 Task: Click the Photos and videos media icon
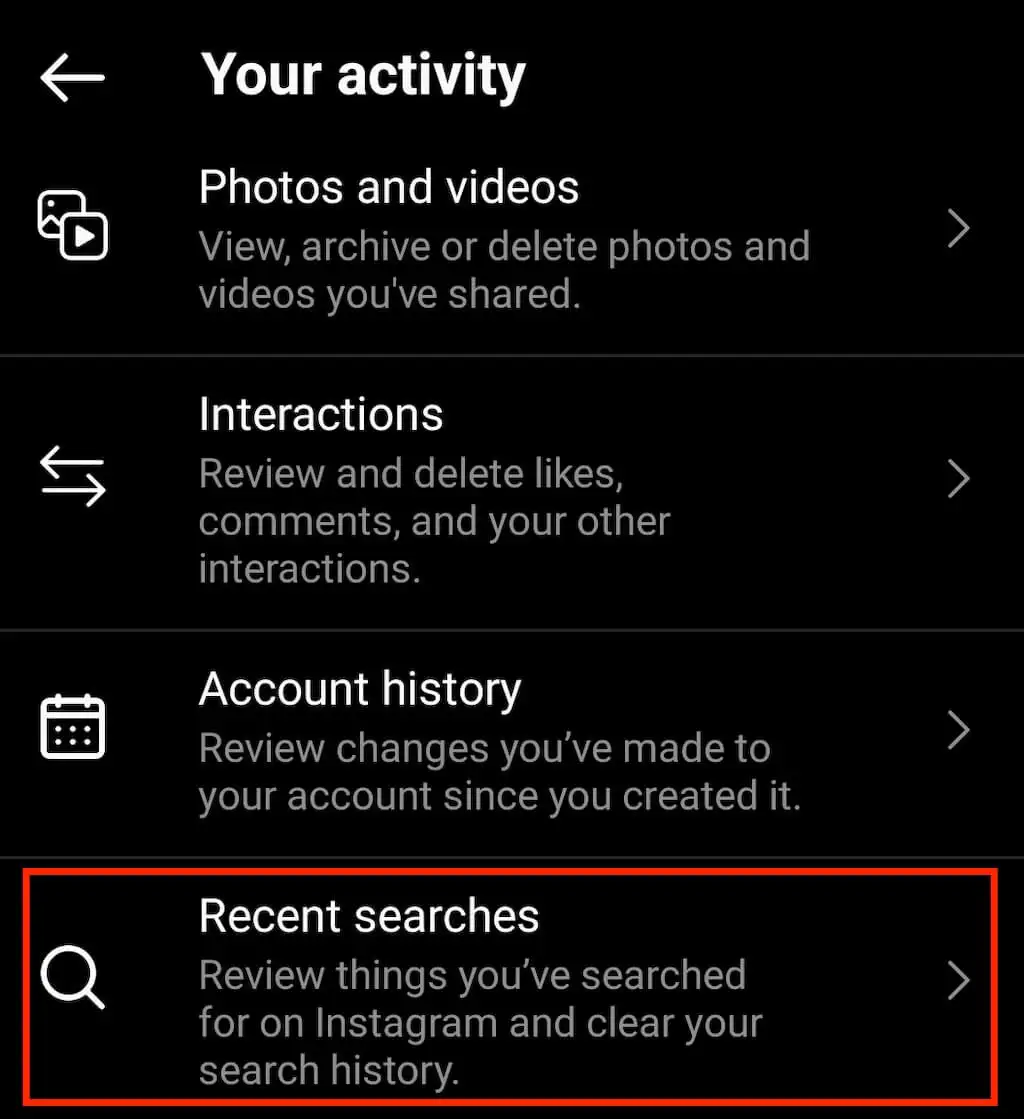point(72,225)
